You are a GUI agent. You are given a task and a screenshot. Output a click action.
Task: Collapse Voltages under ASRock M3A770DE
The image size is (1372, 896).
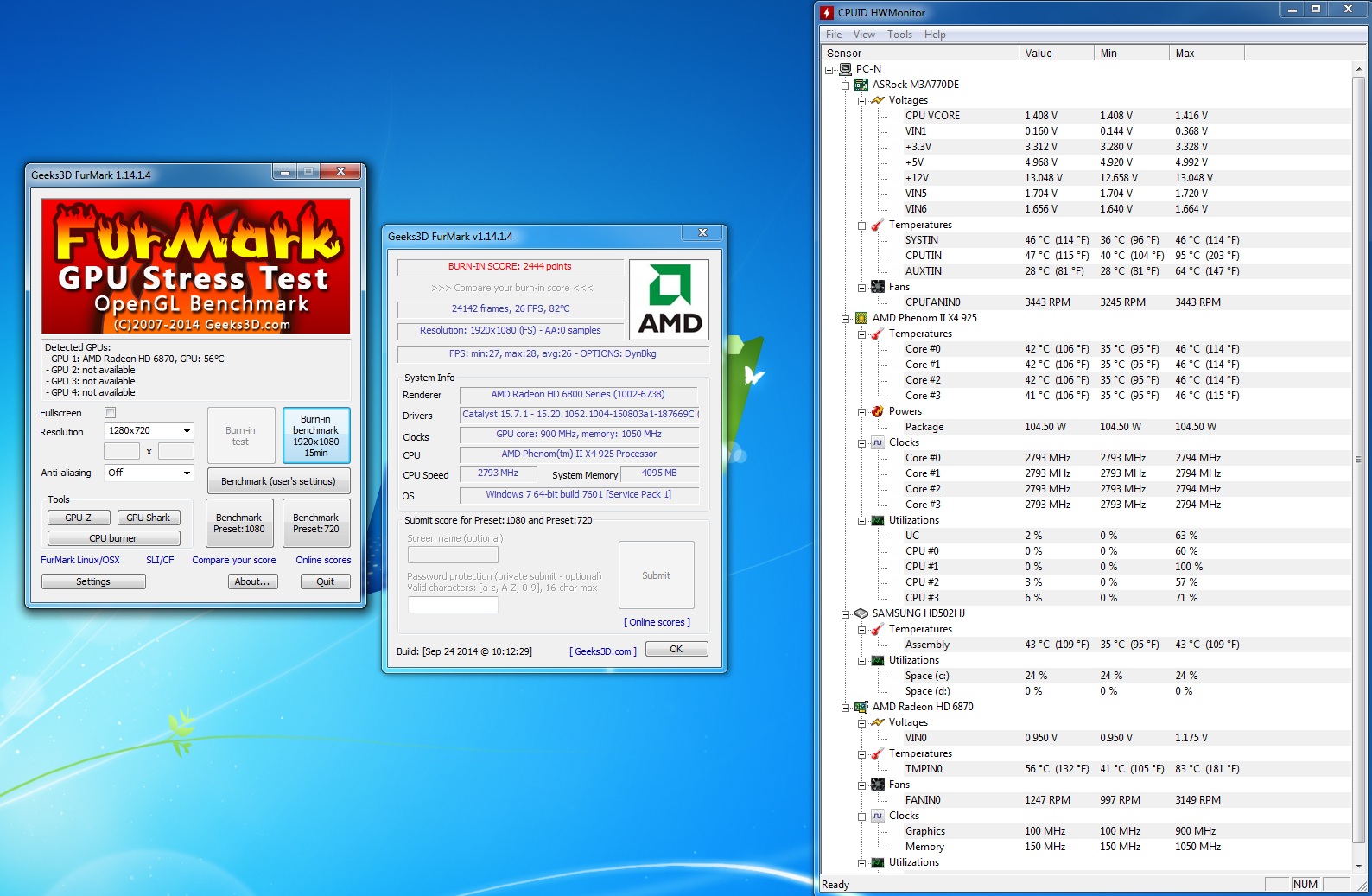(x=861, y=101)
